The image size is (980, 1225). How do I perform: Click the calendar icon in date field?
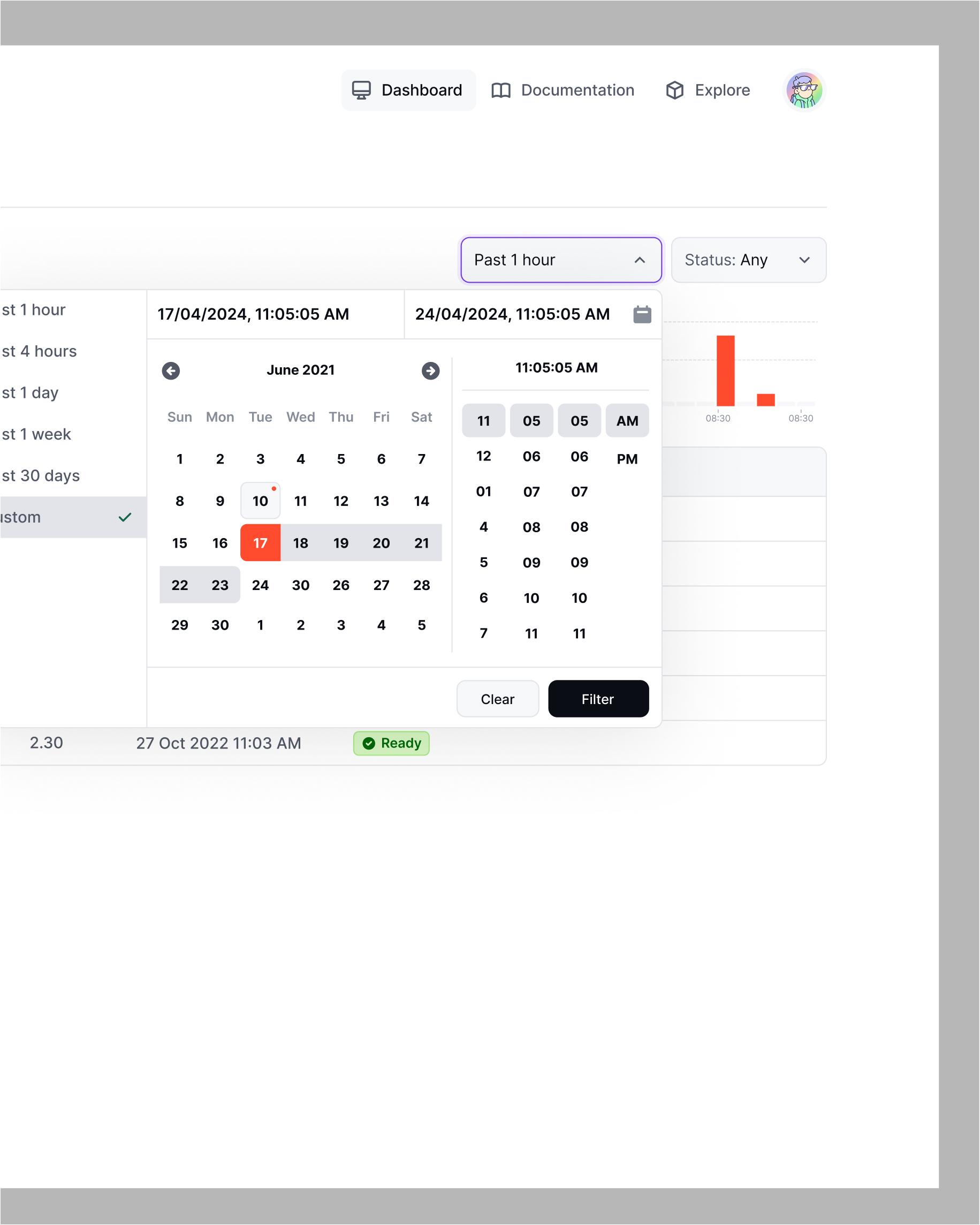tap(642, 314)
